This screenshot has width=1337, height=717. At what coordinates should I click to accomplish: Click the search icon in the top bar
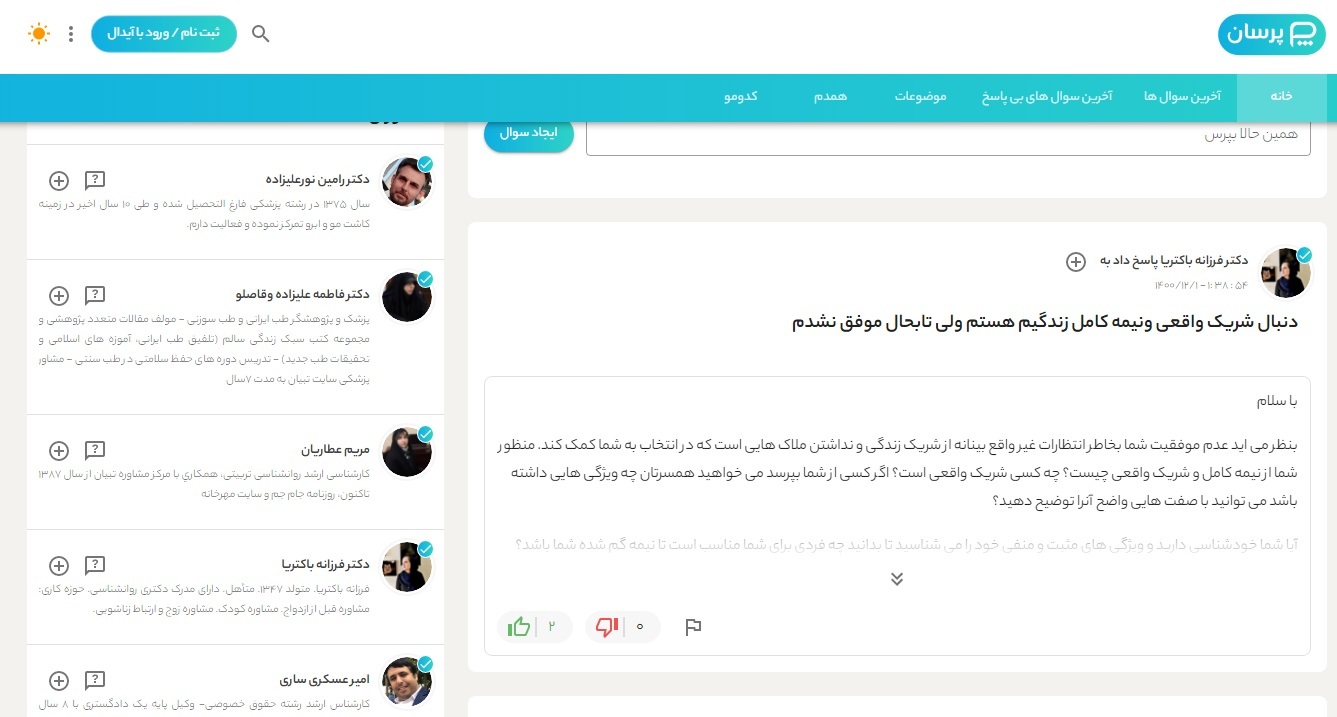[260, 33]
